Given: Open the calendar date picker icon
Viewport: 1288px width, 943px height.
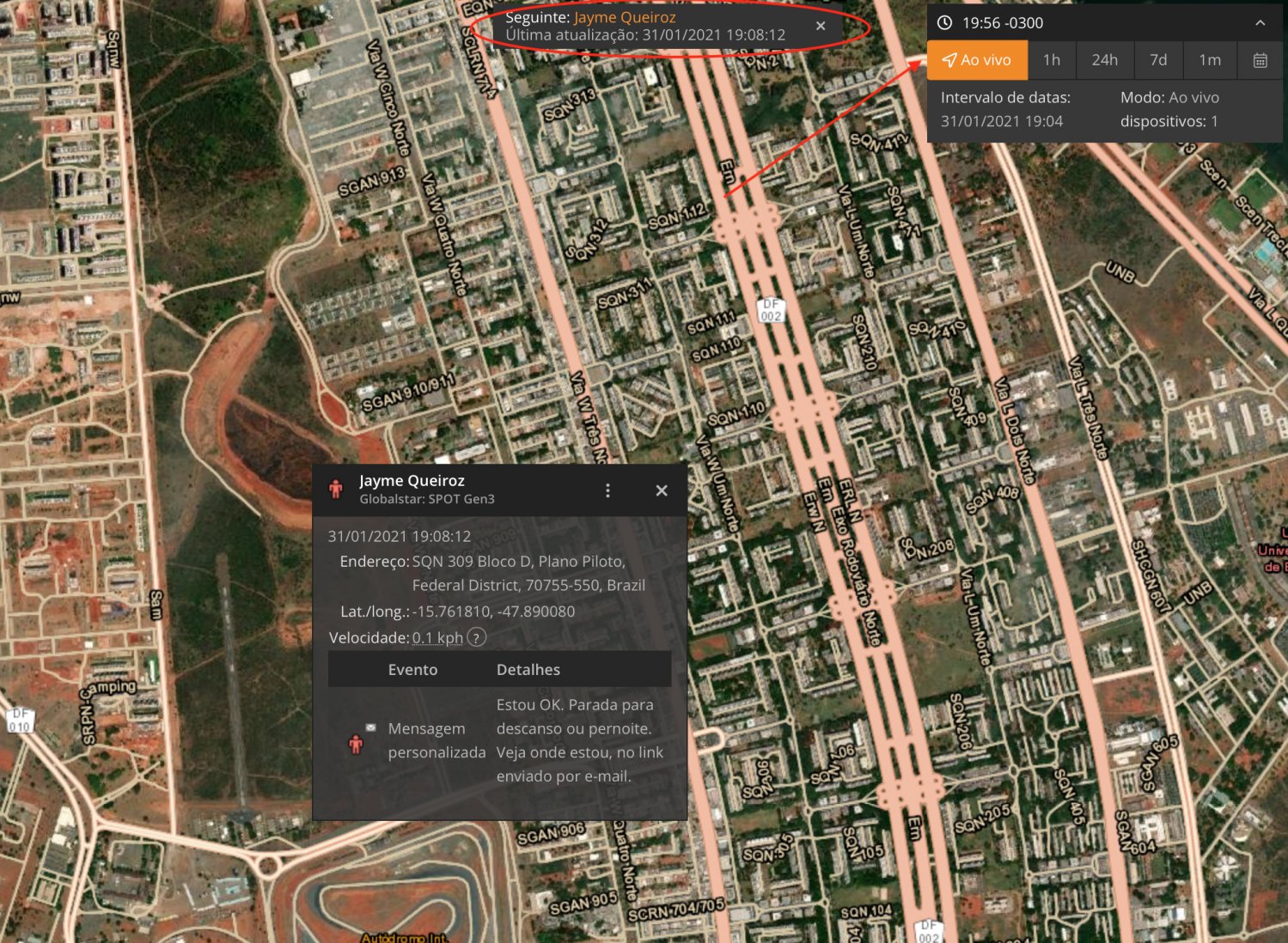Looking at the screenshot, I should coord(1260,60).
